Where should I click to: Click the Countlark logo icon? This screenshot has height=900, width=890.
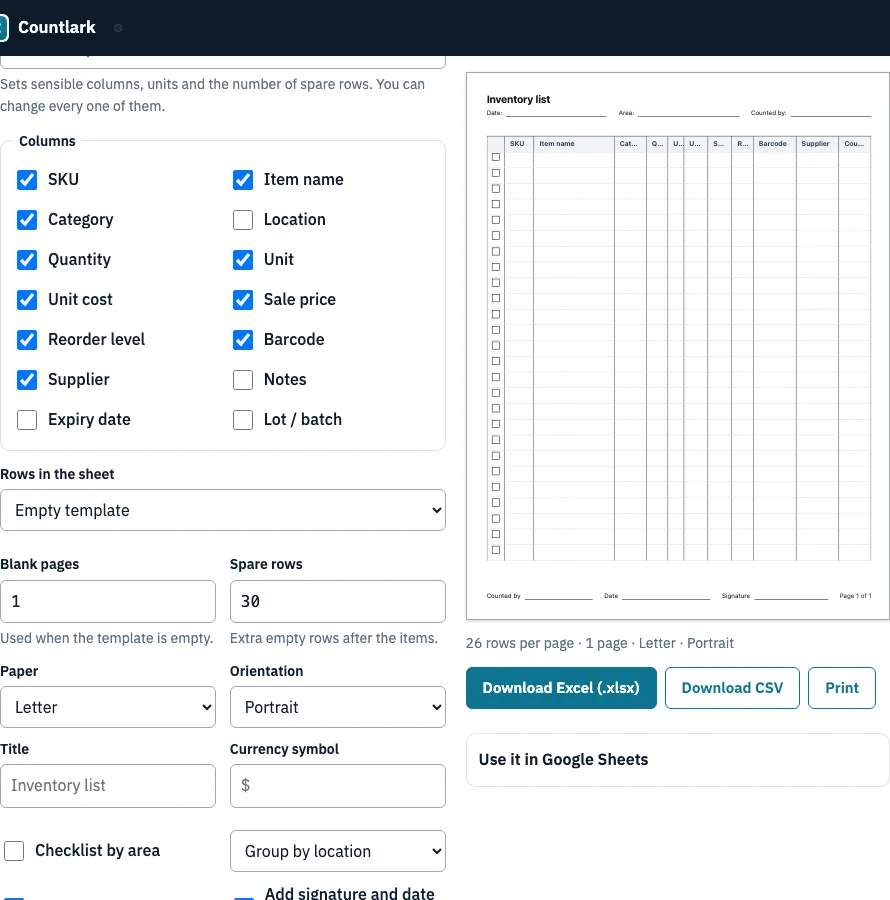pyautogui.click(x=3, y=28)
